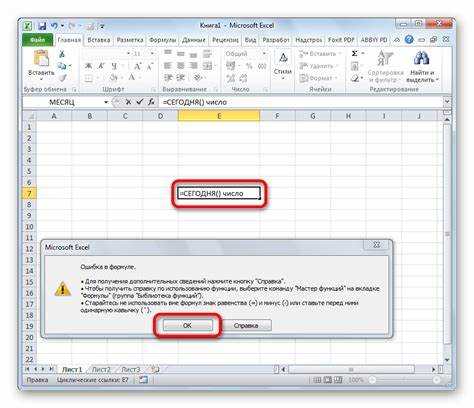Viewport: 474px width, 408px height.
Task: Toggle bold formatting button
Action: 88,66
